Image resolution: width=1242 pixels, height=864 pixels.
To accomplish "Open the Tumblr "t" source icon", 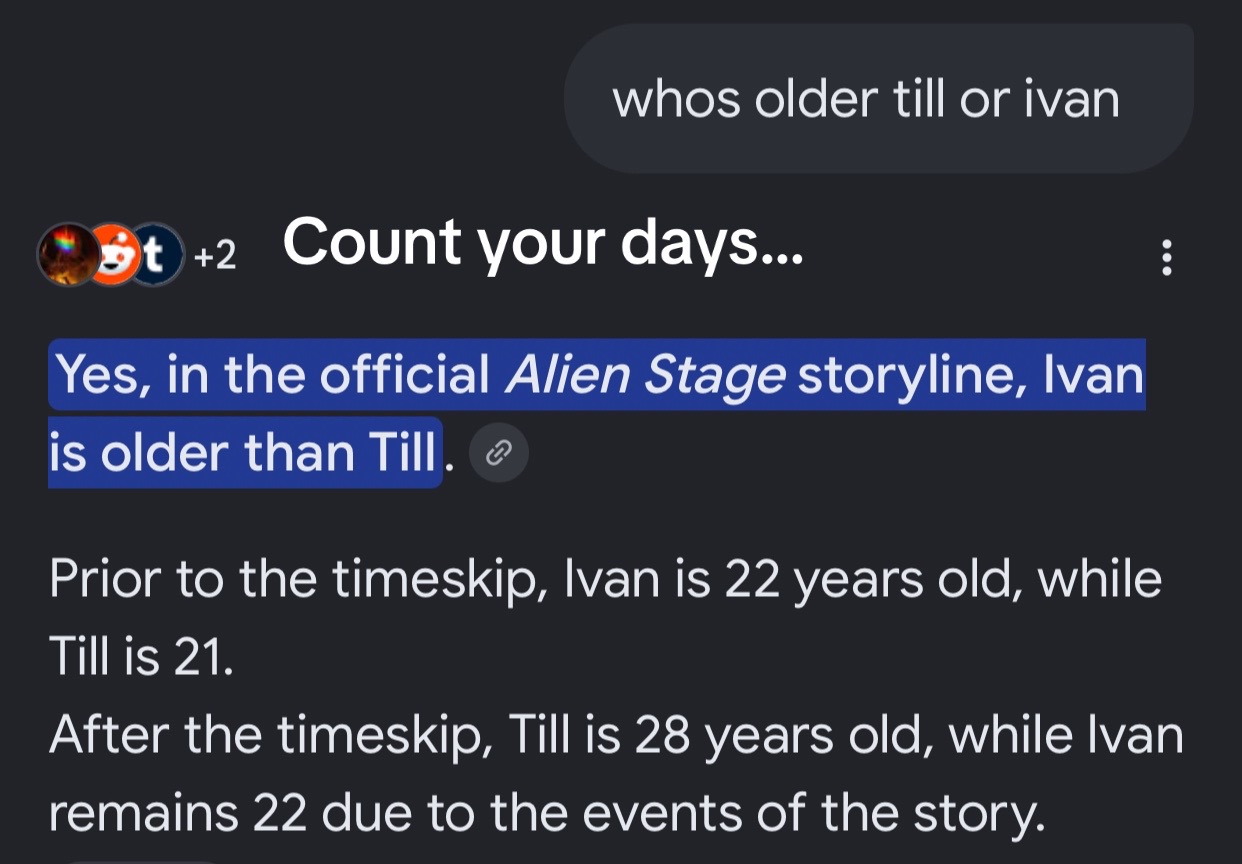I will 159,255.
